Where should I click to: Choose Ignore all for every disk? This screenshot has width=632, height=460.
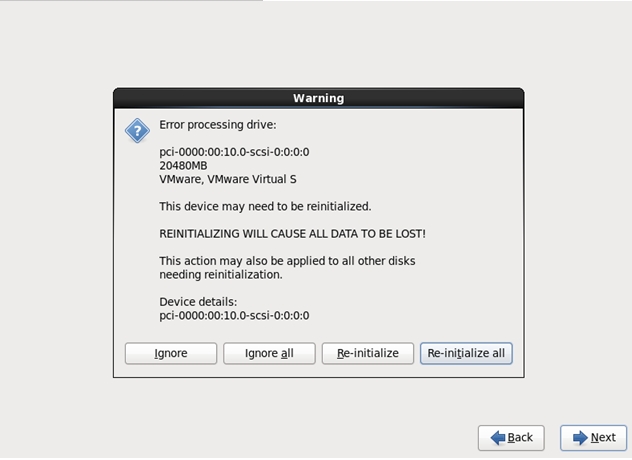(269, 354)
